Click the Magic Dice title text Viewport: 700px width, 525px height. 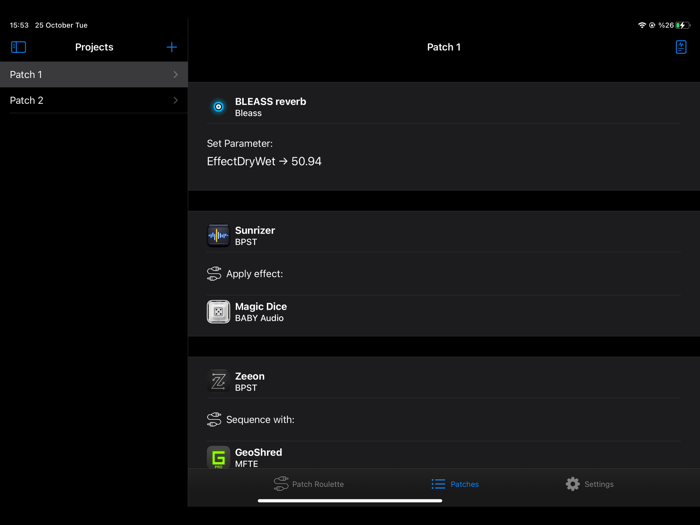tap(261, 307)
